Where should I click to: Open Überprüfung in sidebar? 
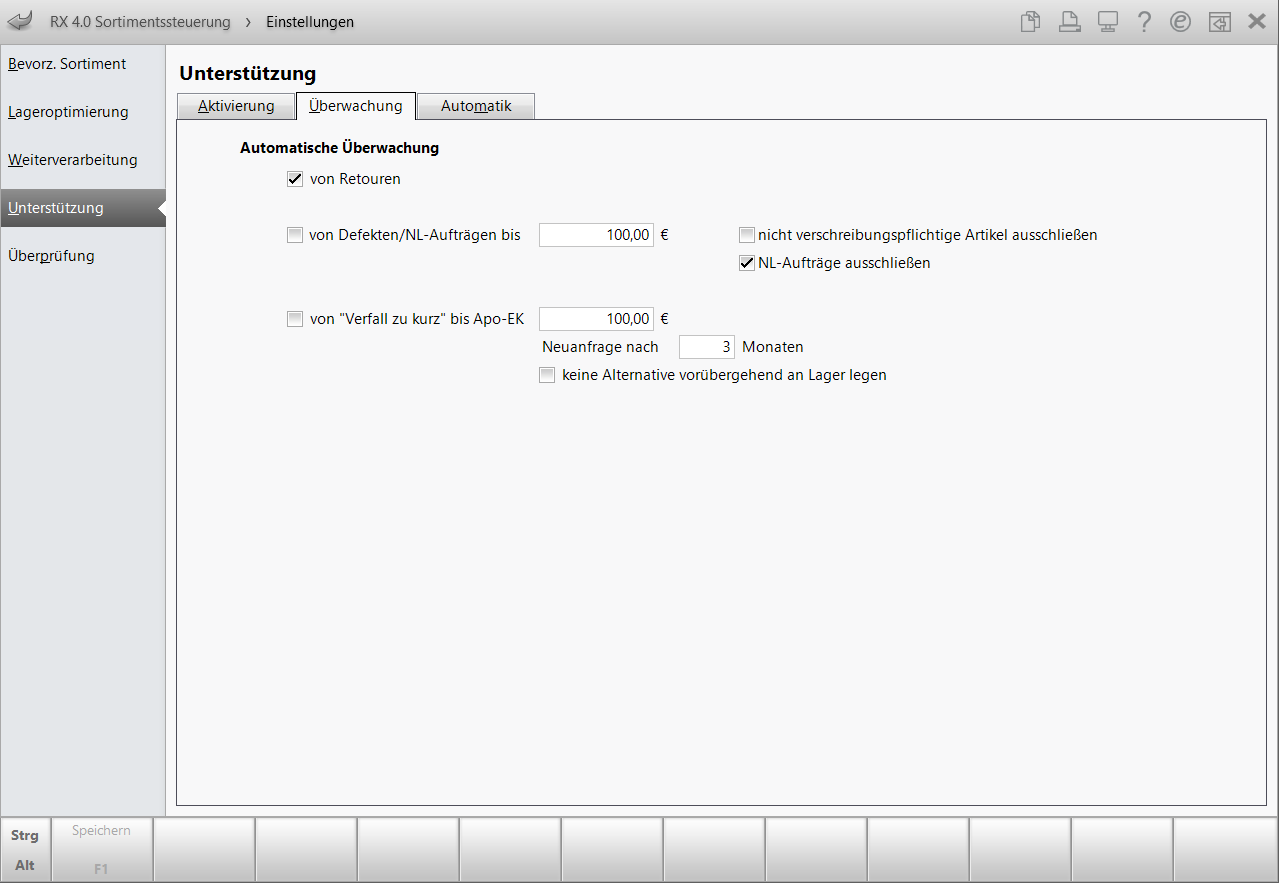pos(83,256)
